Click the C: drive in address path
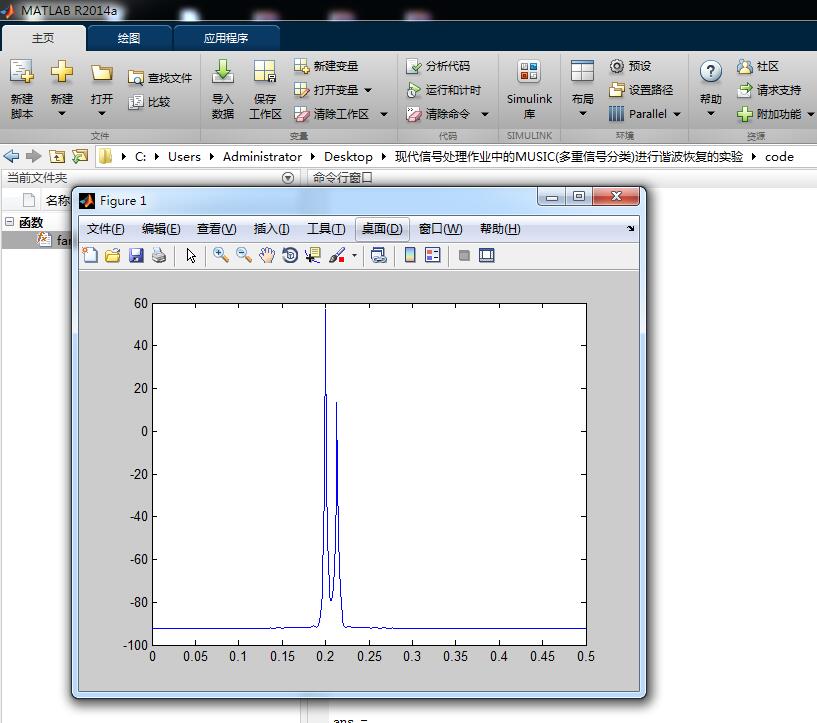Screen dimensions: 817x723 pos(140,156)
